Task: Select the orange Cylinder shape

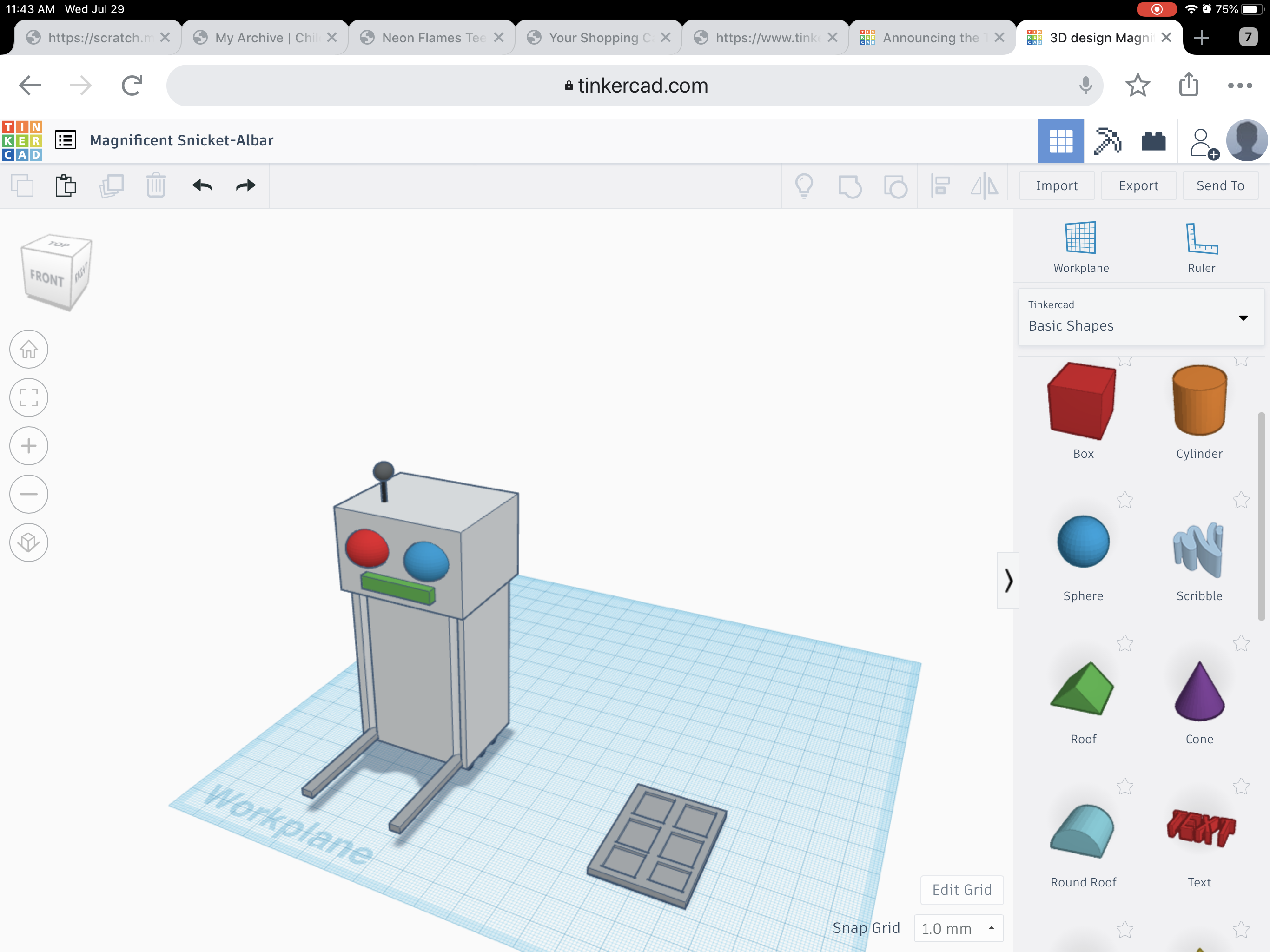Action: (1199, 401)
